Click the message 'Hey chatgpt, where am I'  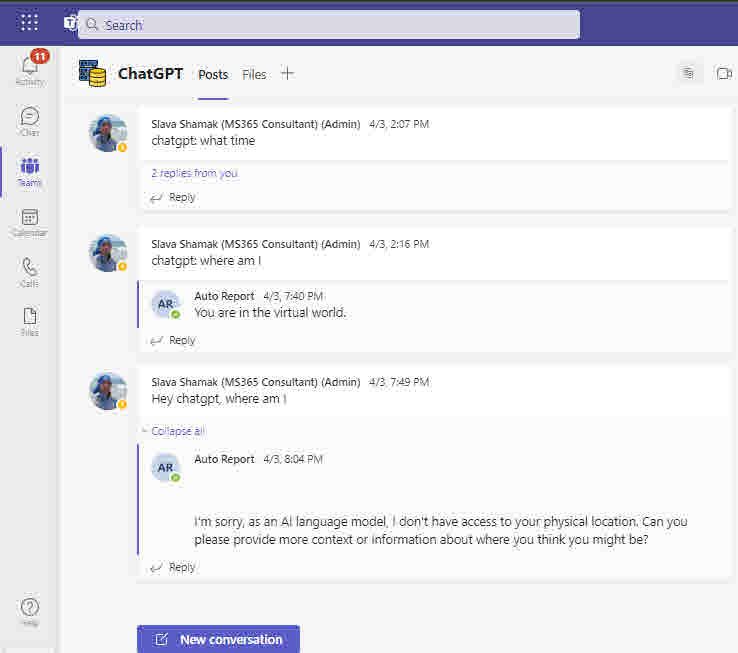coord(219,399)
